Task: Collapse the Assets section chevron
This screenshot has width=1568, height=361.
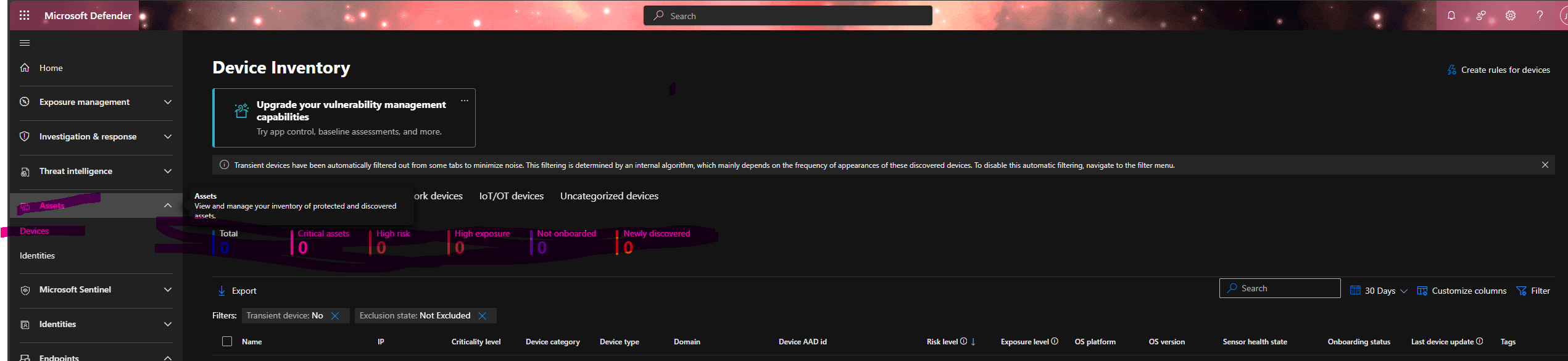Action: 168,205
